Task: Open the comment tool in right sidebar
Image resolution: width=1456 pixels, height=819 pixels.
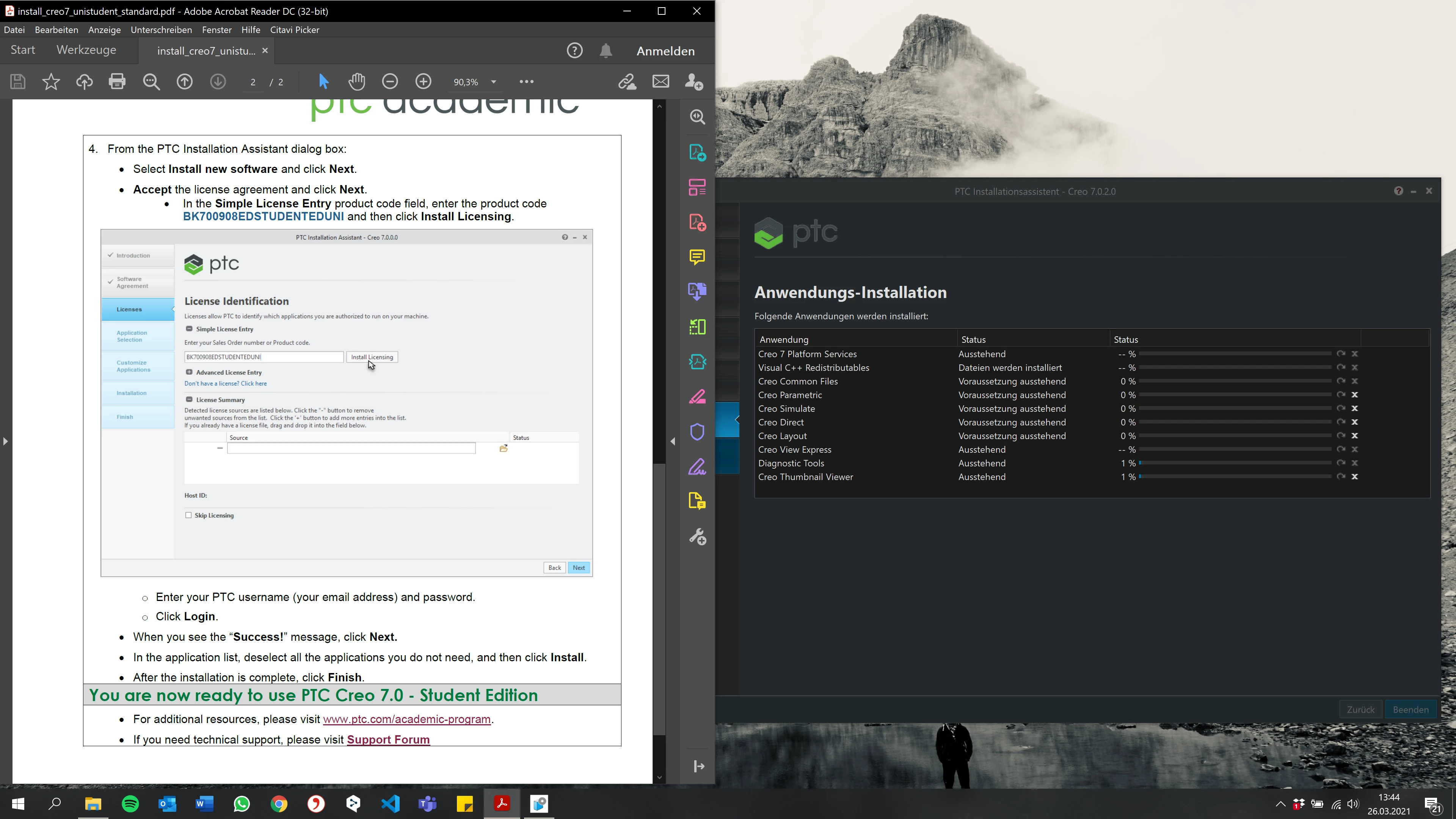Action: coord(697,257)
